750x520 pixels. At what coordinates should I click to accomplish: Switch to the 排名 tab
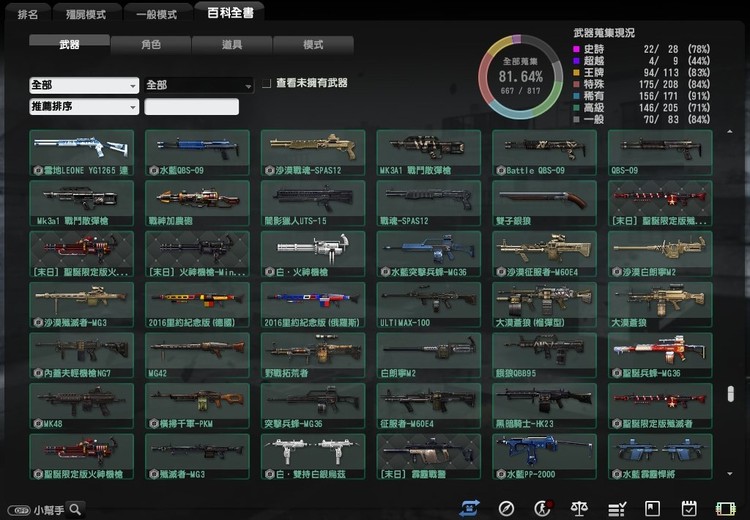pos(28,14)
